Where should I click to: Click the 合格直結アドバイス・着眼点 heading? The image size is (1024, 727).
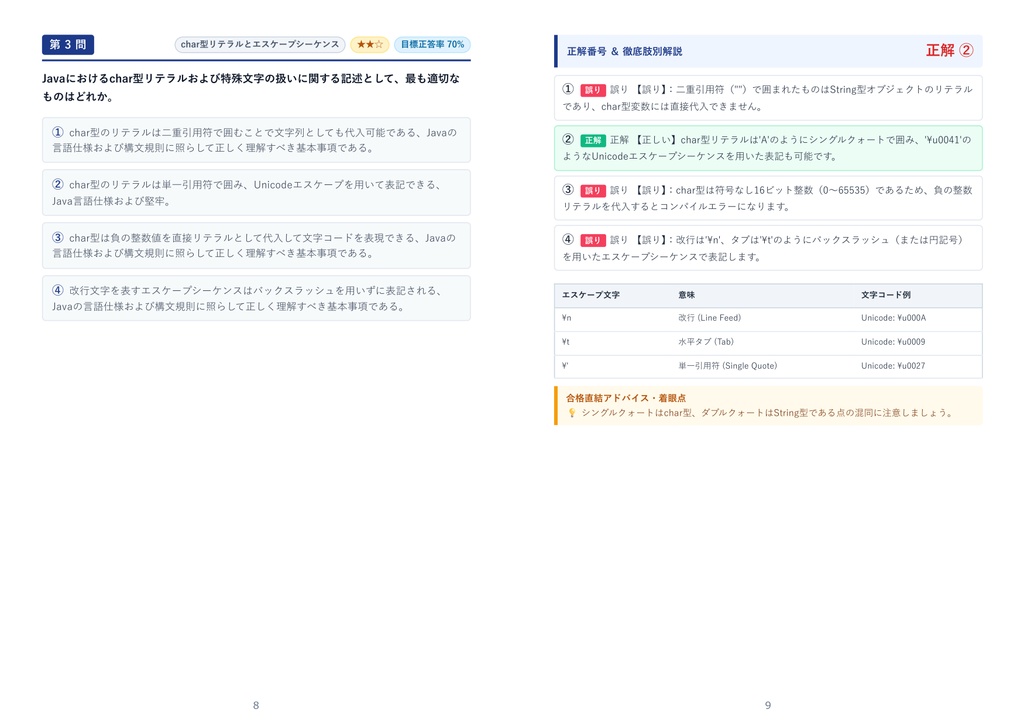[x=626, y=398]
